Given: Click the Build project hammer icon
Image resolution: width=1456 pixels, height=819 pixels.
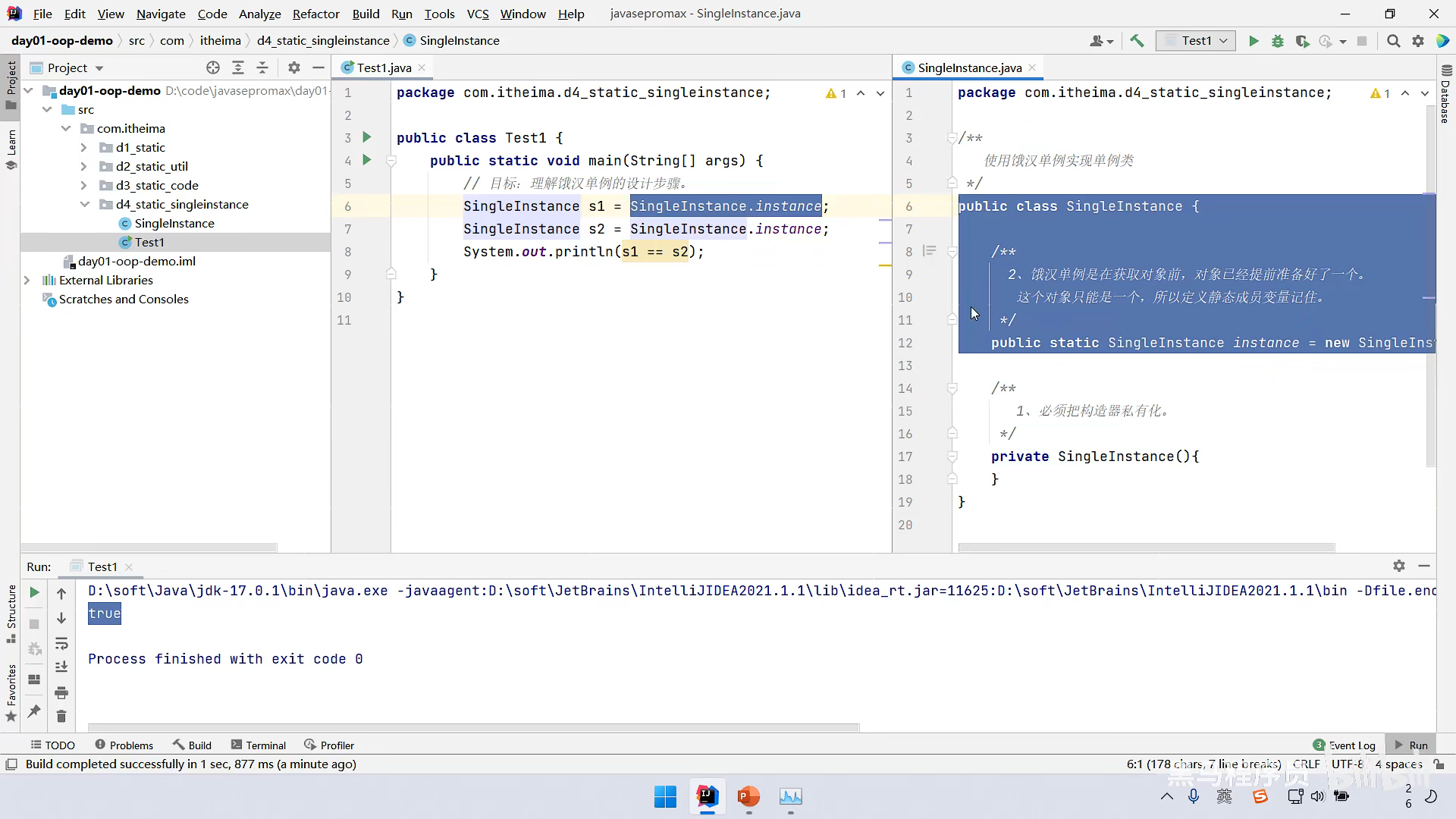Looking at the screenshot, I should tap(1137, 41).
